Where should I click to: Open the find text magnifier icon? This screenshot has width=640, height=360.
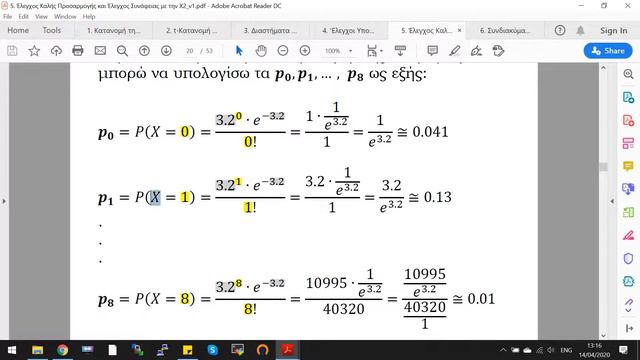click(x=122, y=51)
